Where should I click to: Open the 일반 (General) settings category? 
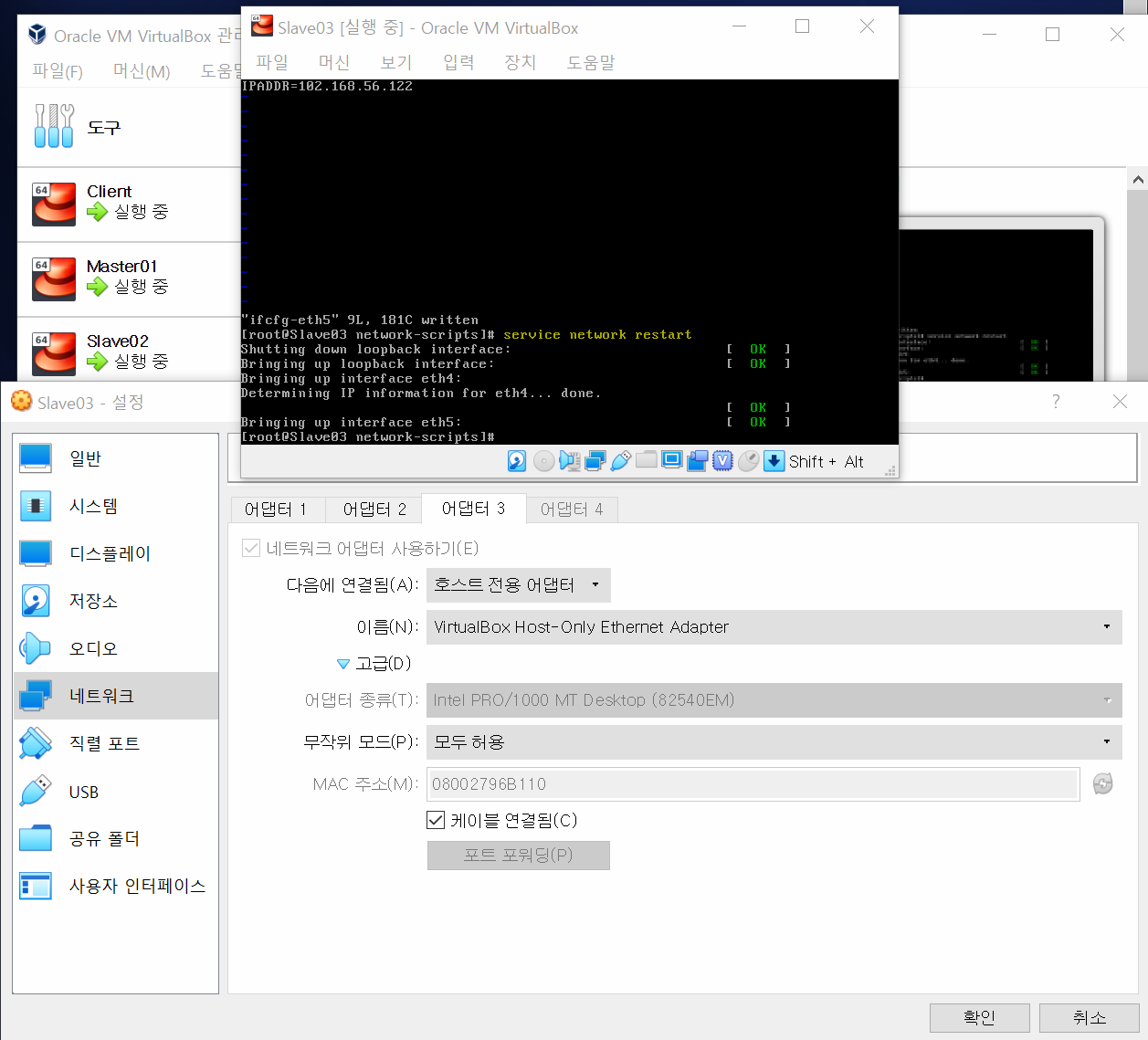pos(116,458)
